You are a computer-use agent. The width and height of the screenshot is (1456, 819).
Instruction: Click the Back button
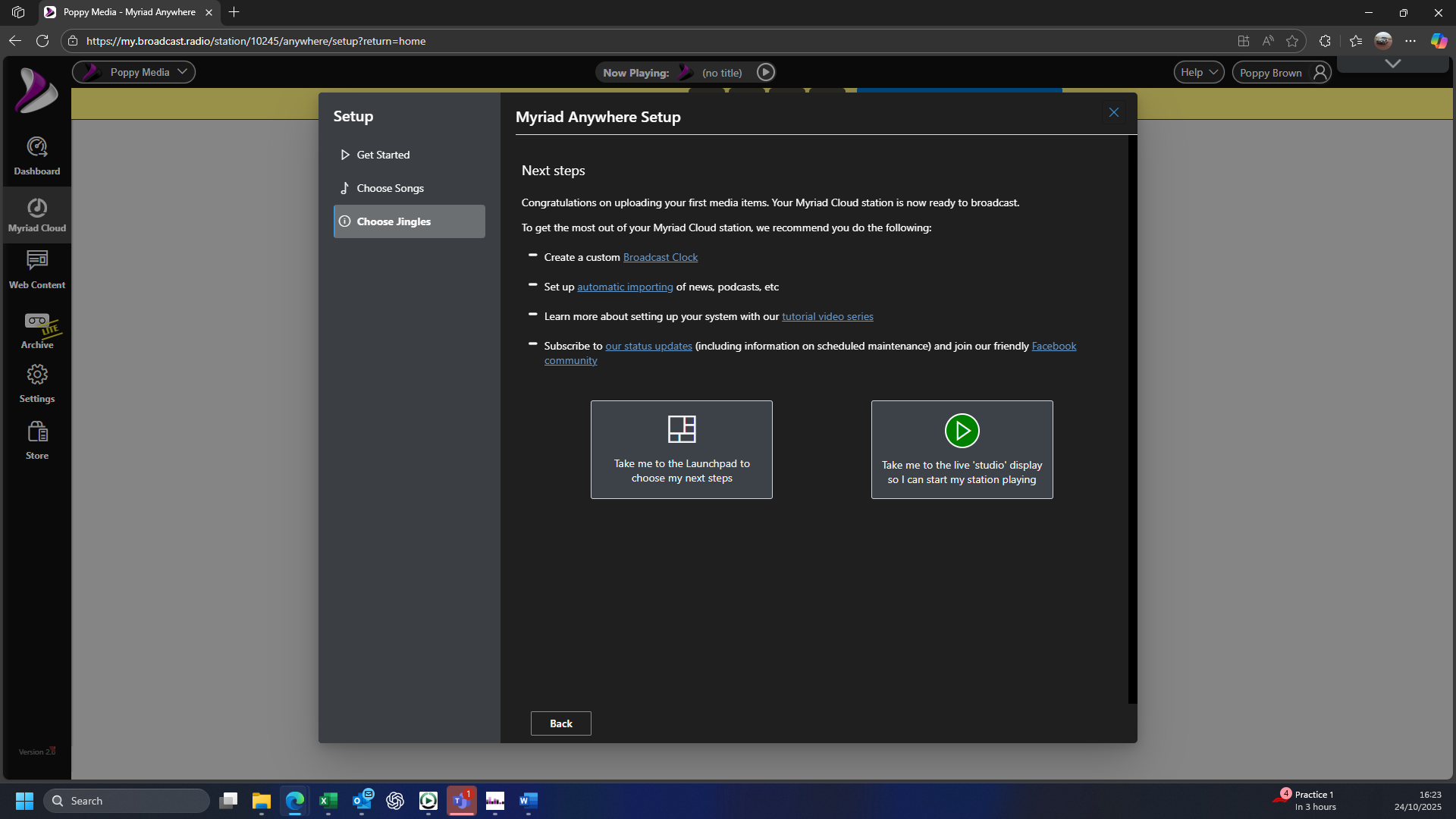pyautogui.click(x=560, y=723)
